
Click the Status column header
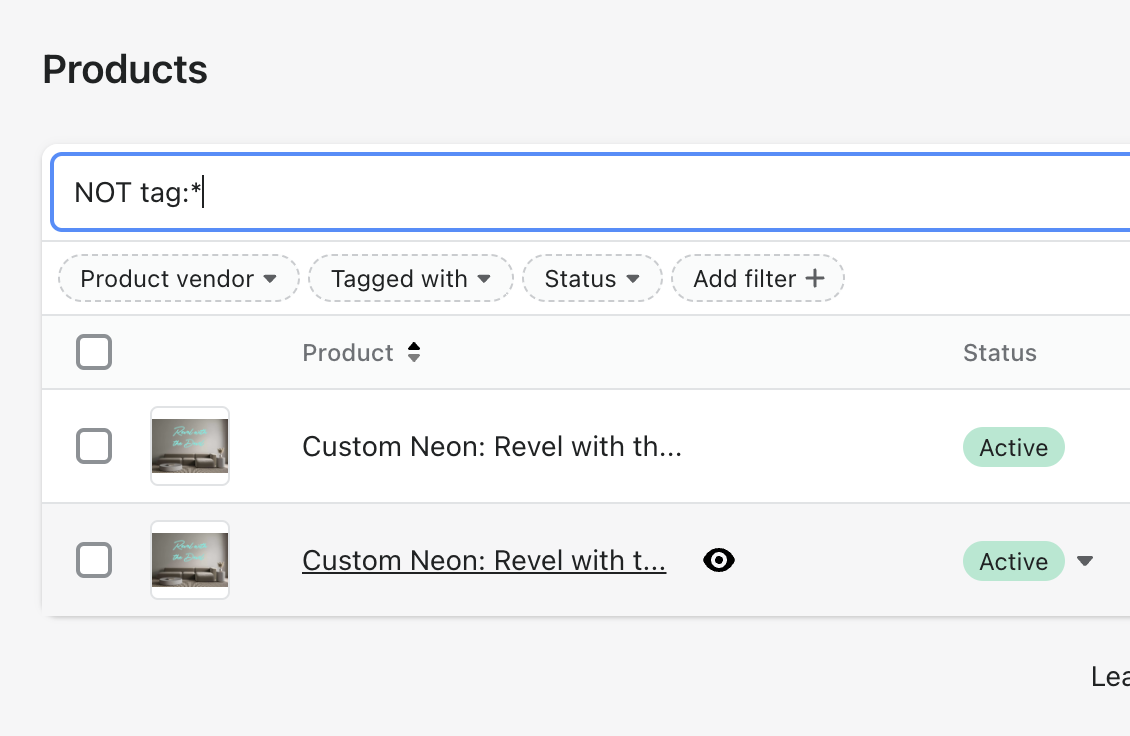click(999, 353)
